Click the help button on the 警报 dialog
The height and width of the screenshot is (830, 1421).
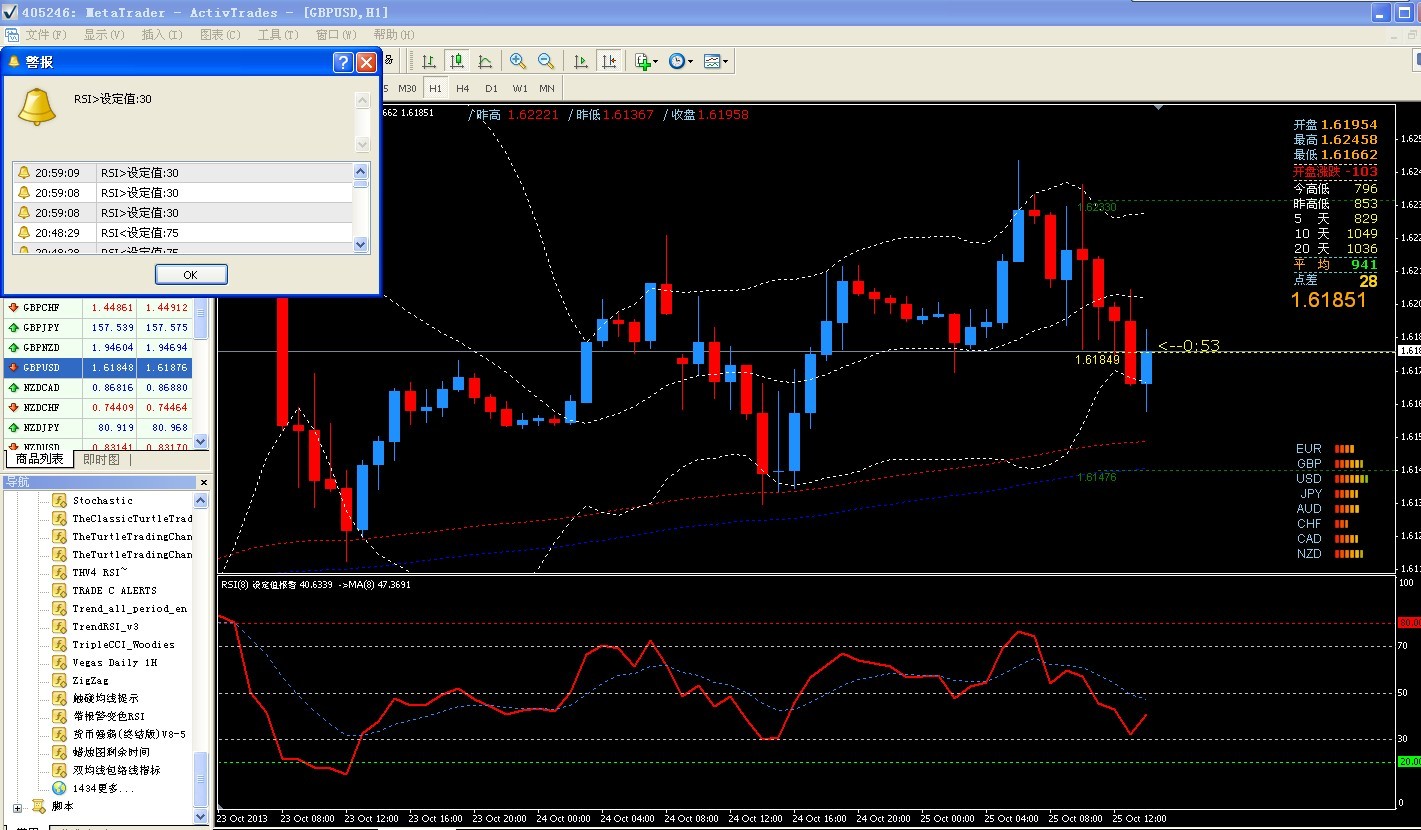[343, 62]
